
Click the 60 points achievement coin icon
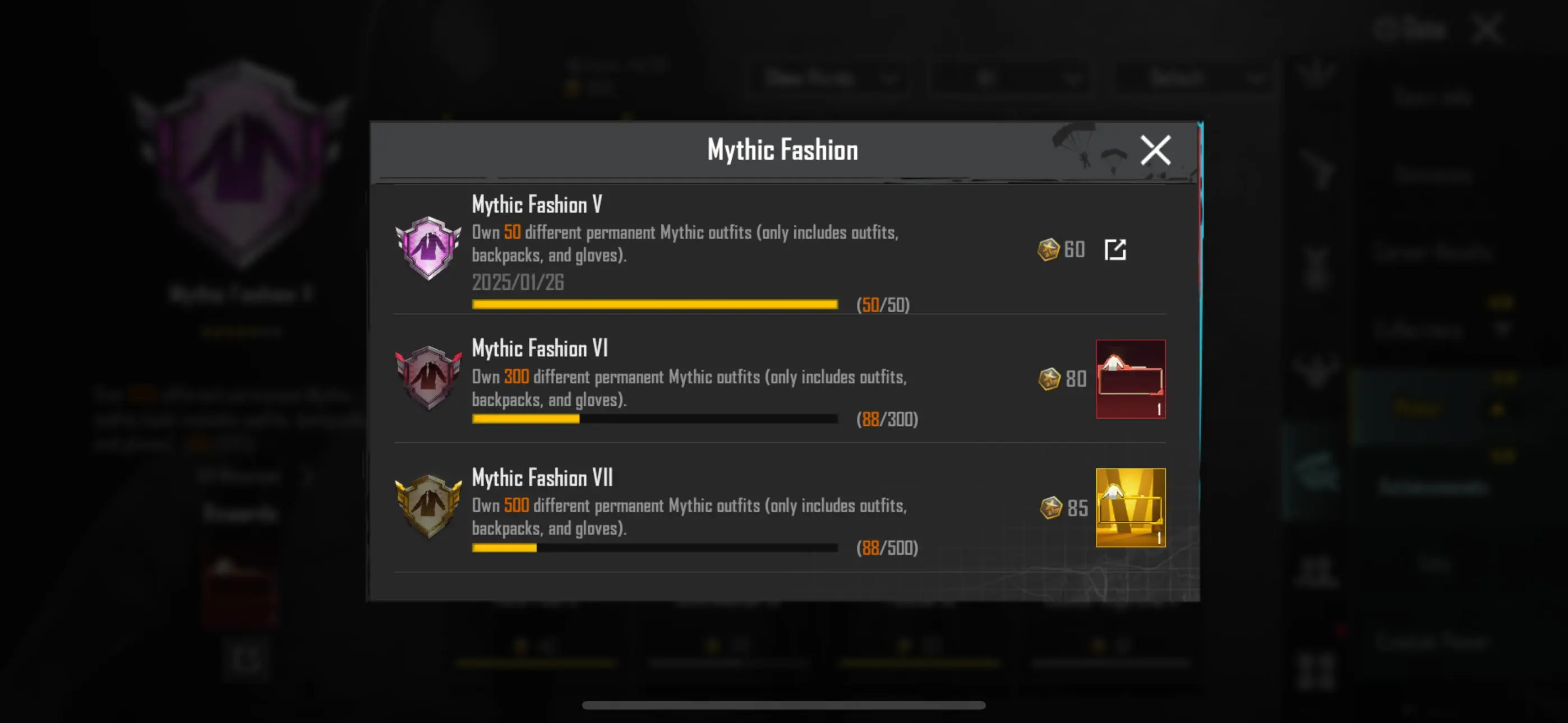tap(1048, 249)
